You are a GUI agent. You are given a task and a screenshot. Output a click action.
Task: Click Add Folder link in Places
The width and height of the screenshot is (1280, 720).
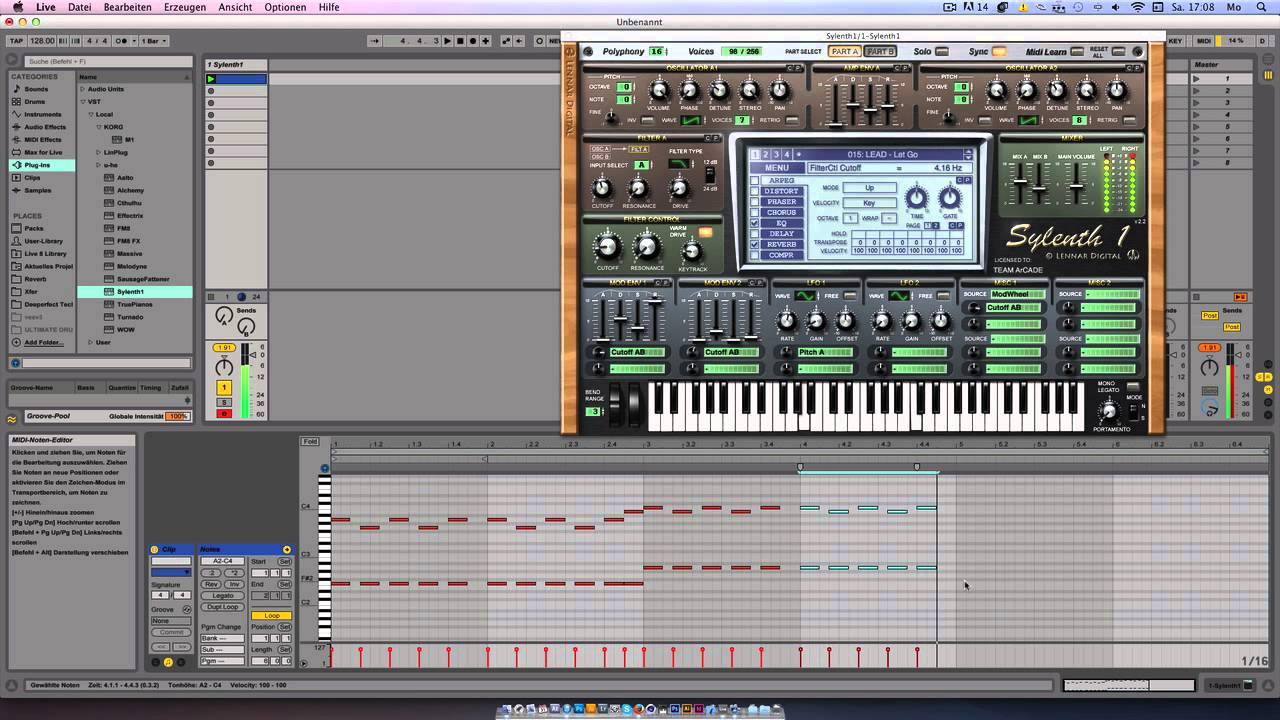point(44,342)
